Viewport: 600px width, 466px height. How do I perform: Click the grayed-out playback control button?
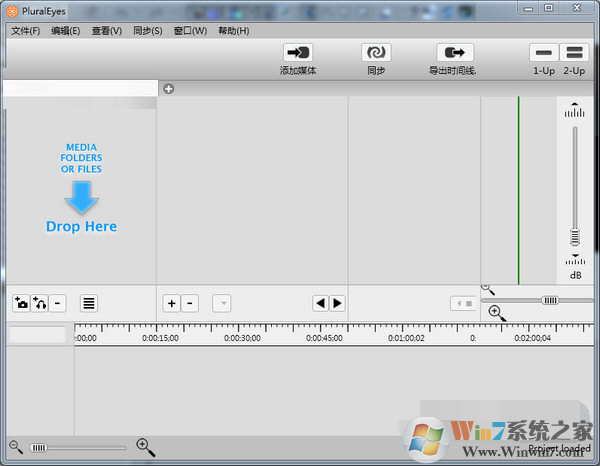tap(463, 303)
